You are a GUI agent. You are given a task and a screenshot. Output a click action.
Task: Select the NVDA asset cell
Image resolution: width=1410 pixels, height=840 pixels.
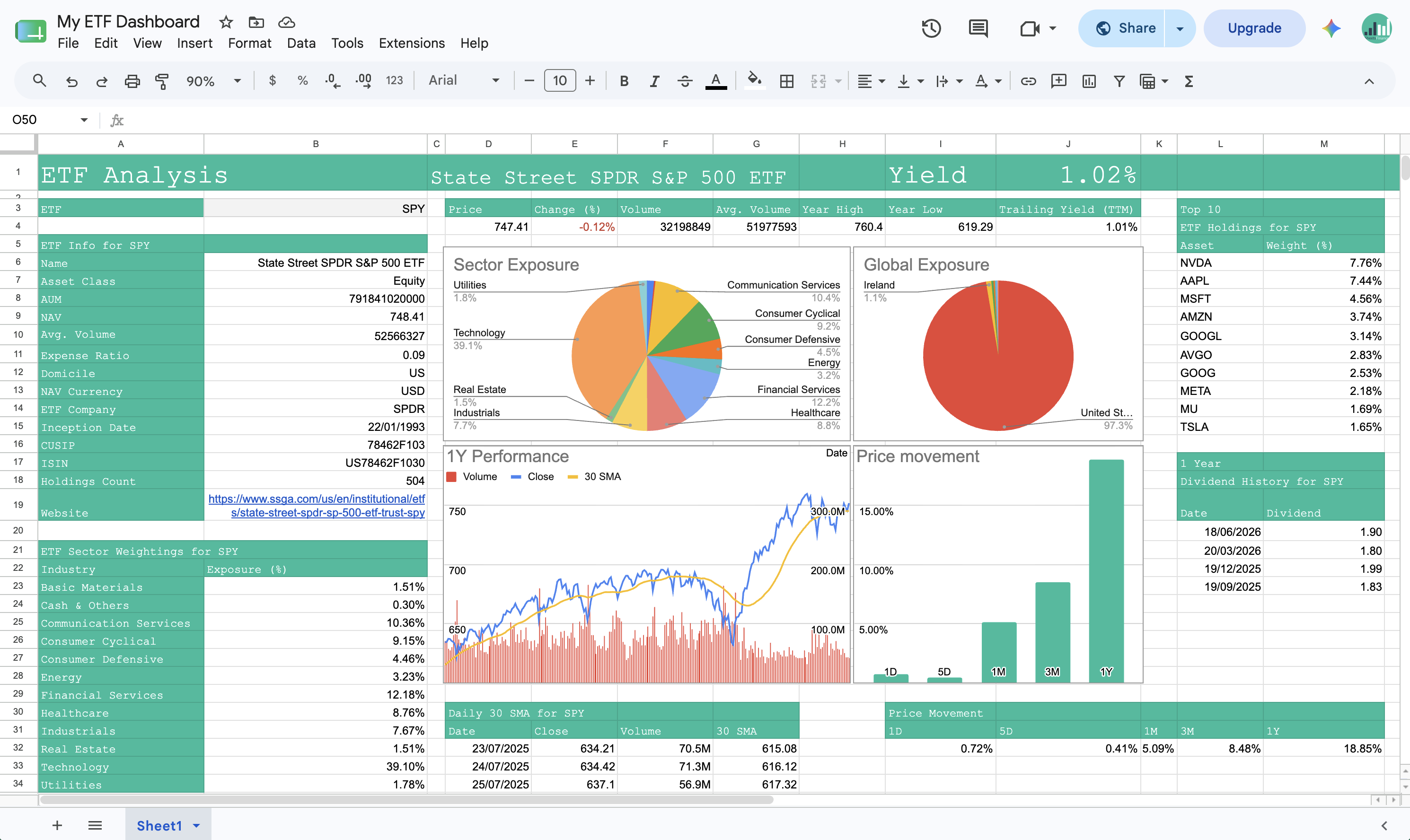pyautogui.click(x=1220, y=262)
